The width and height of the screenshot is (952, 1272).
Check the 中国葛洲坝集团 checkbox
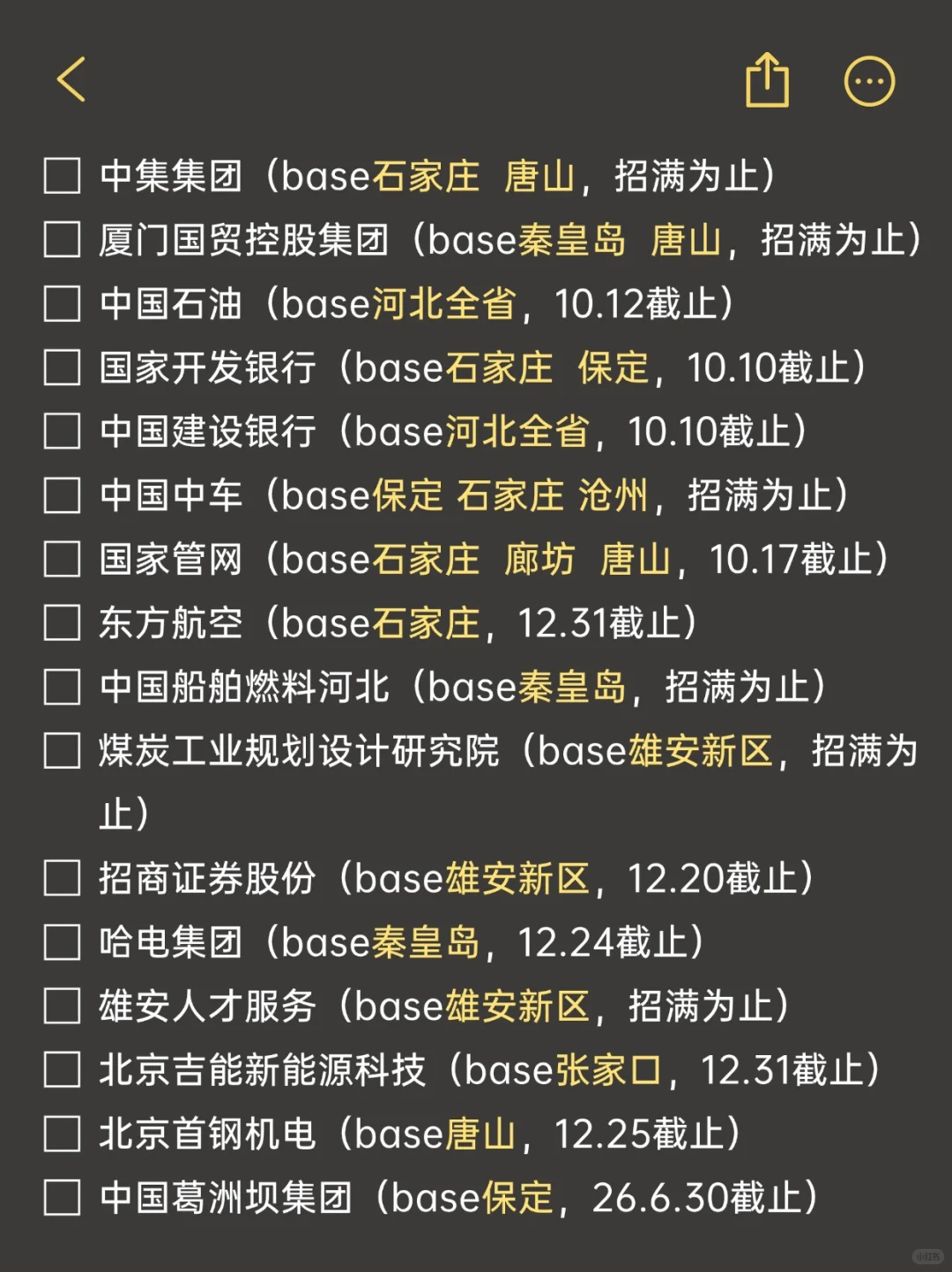63,1198
